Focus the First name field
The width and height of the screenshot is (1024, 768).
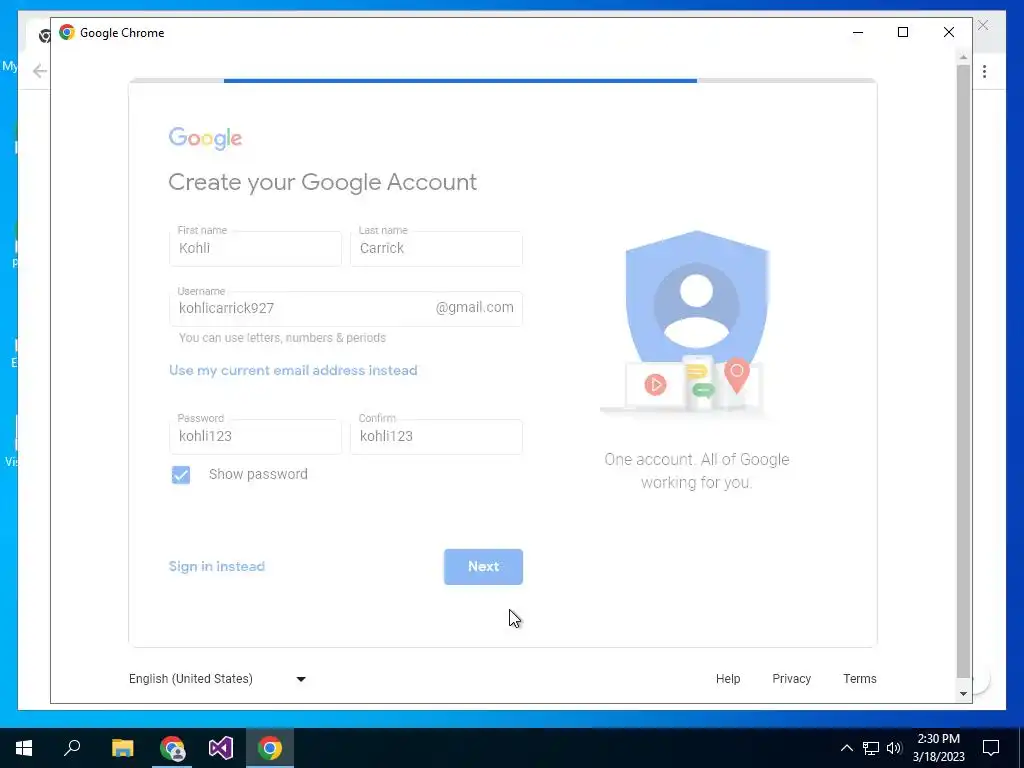(255, 248)
